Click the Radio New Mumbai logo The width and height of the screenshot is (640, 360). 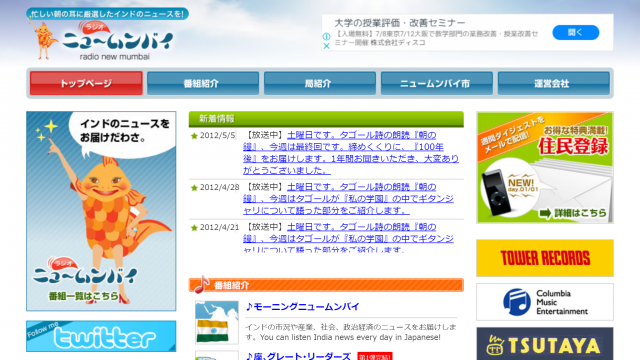[x=107, y=35]
